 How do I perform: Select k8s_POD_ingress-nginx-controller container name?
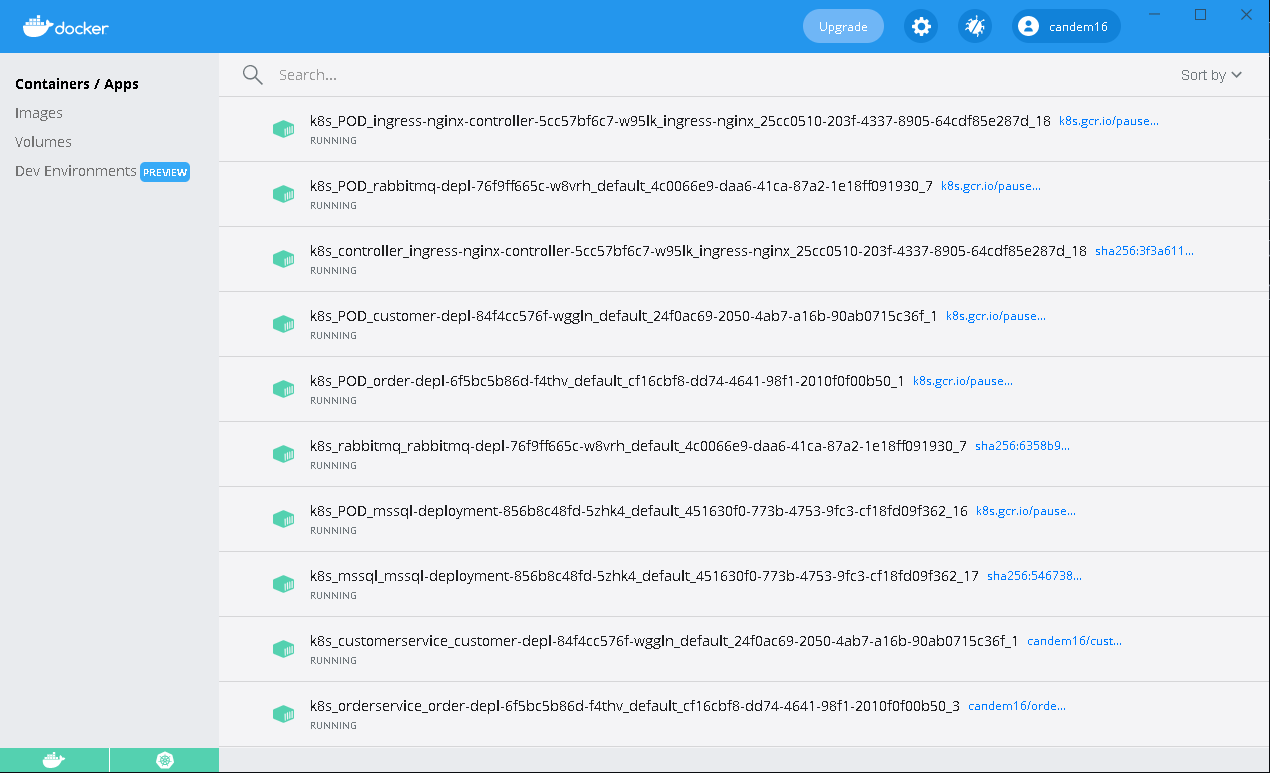click(680, 121)
